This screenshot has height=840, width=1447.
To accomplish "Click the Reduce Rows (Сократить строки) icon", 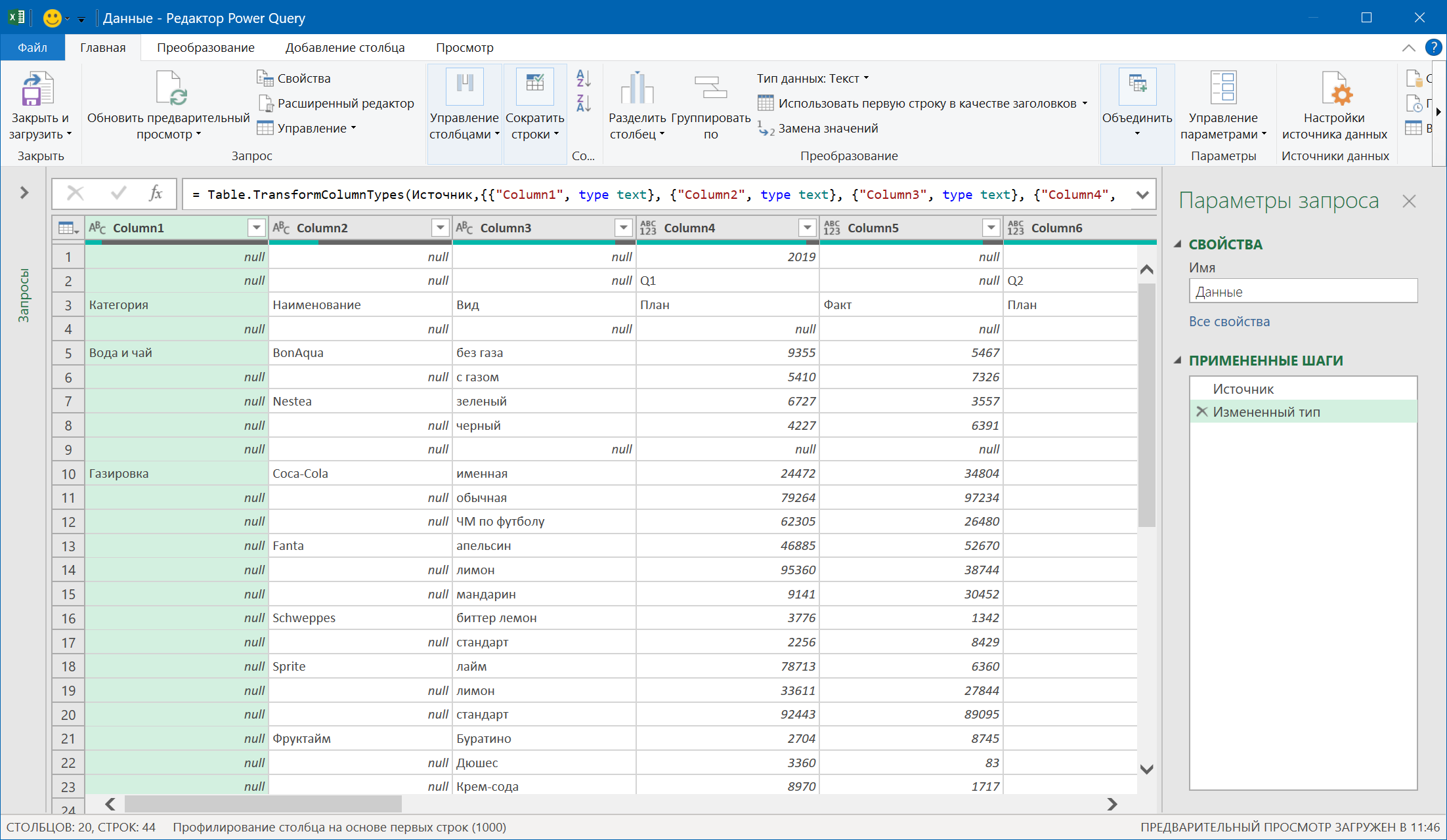I will point(534,86).
